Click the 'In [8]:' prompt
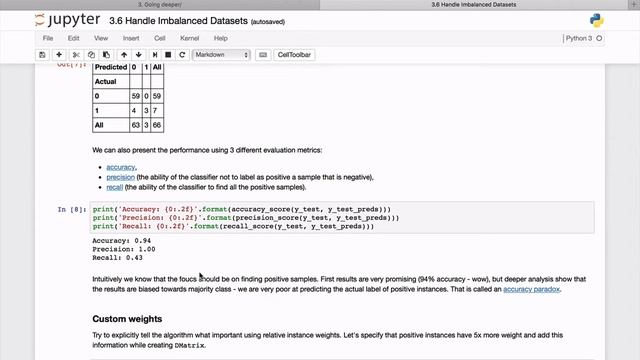This screenshot has width=640, height=360. 72,209
